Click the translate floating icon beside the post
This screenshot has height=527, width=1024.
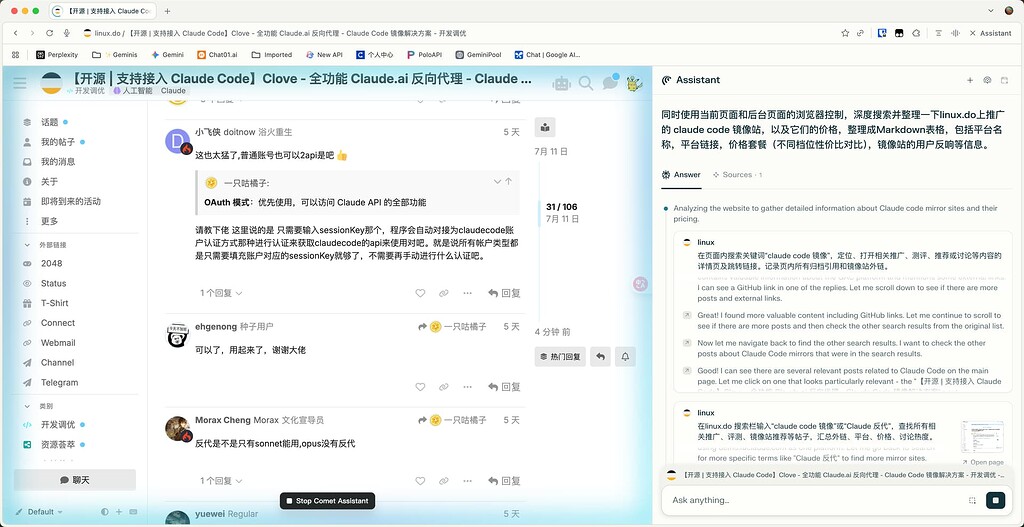point(640,283)
